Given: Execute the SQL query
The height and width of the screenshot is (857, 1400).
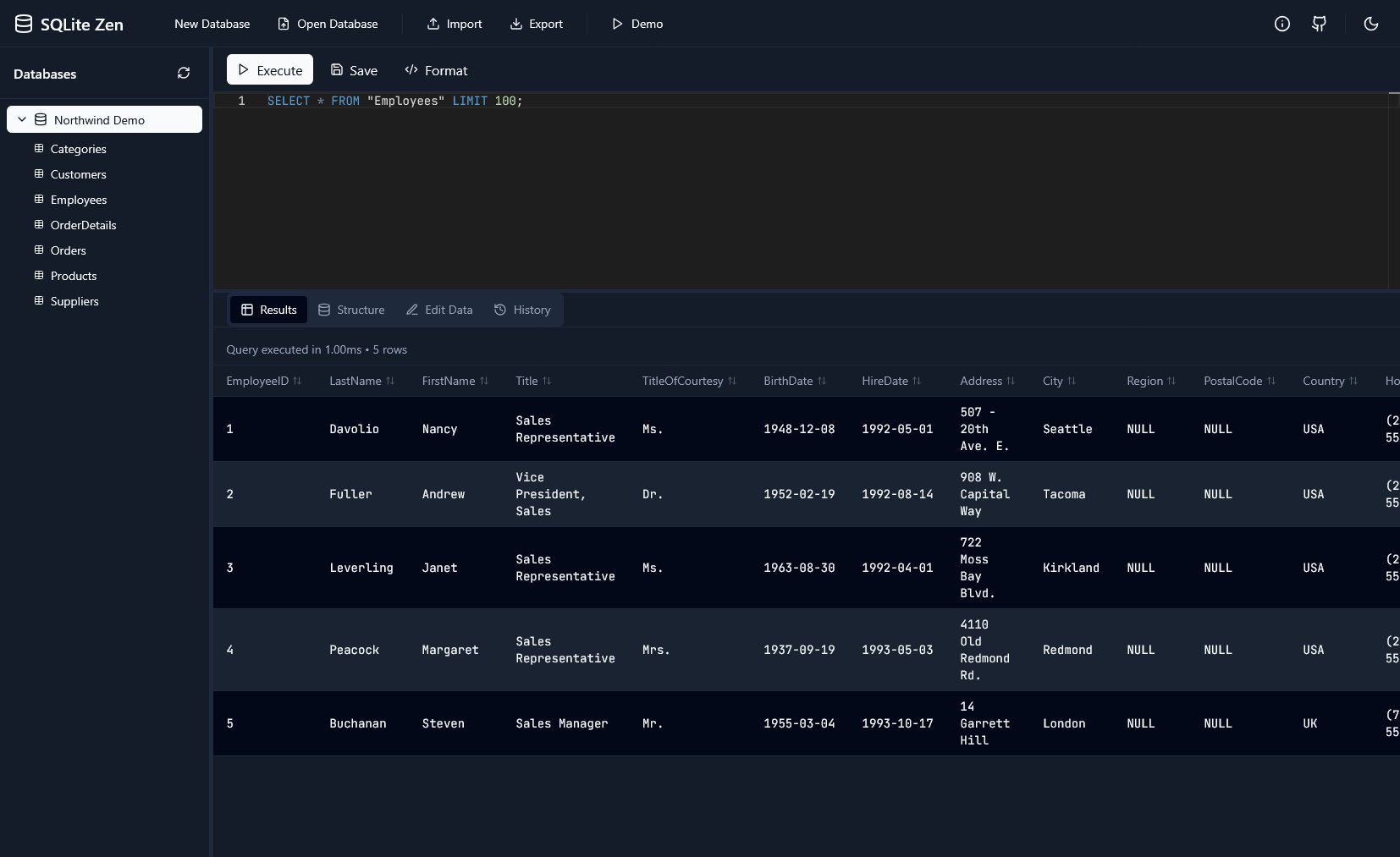Looking at the screenshot, I should pos(270,70).
